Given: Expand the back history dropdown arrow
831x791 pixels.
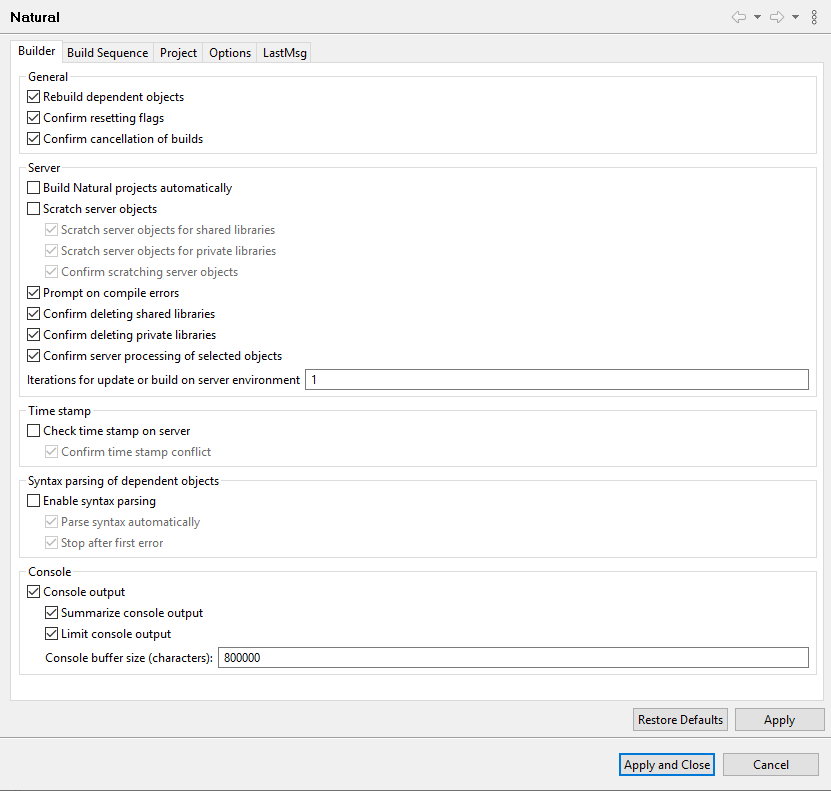Looking at the screenshot, I should pos(757,17).
